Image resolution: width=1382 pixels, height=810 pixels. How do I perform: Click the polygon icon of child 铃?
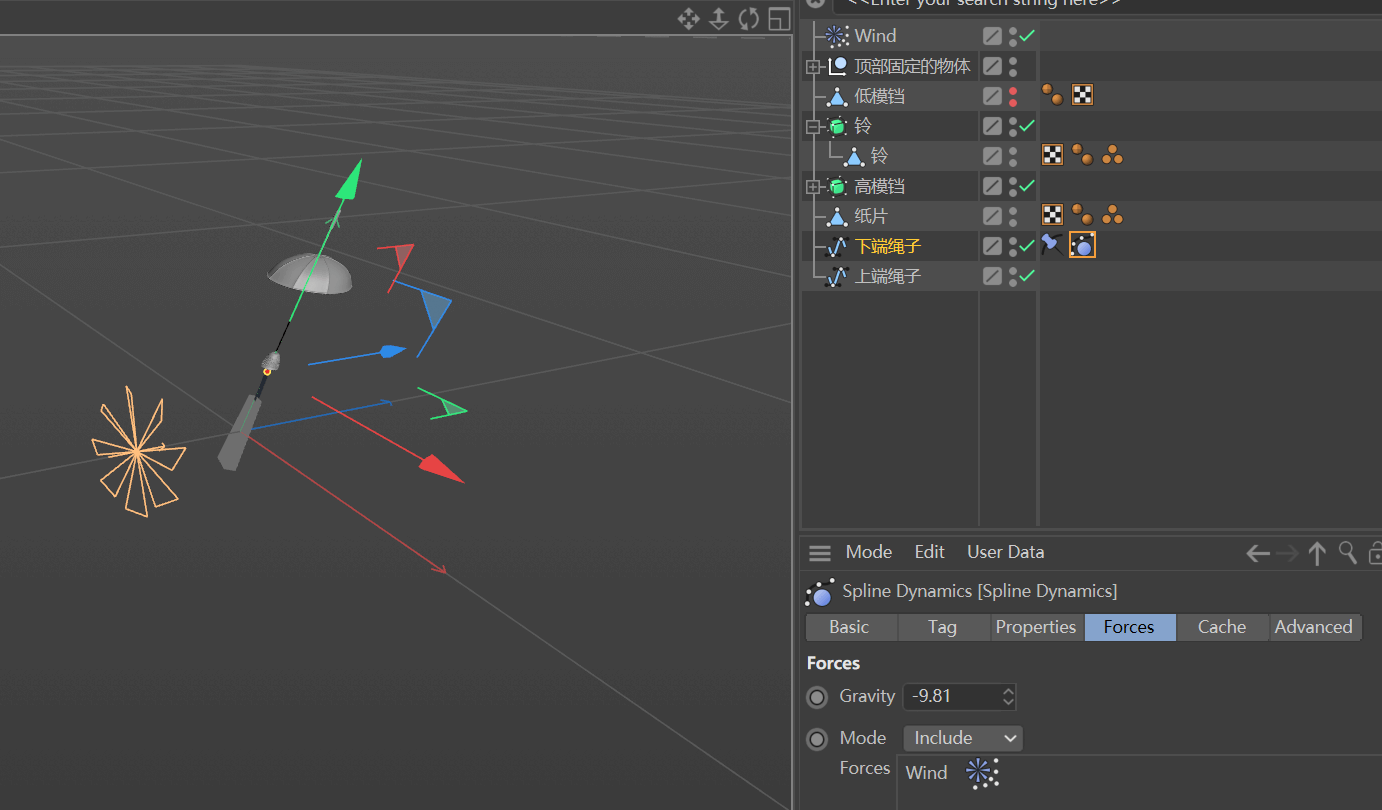click(x=853, y=157)
